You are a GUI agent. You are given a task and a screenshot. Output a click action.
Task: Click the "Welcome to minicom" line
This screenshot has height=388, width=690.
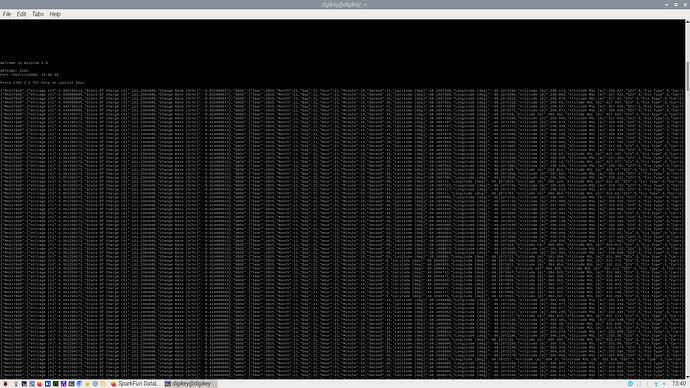[24, 63]
